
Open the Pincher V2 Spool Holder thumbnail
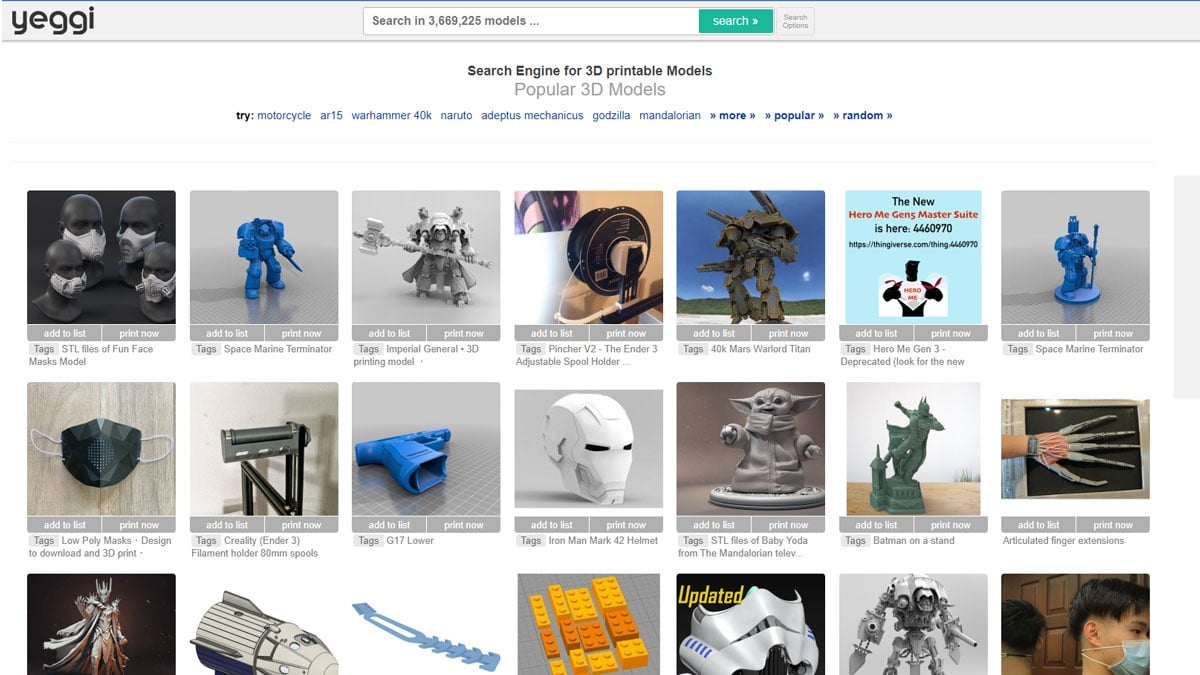coord(588,258)
